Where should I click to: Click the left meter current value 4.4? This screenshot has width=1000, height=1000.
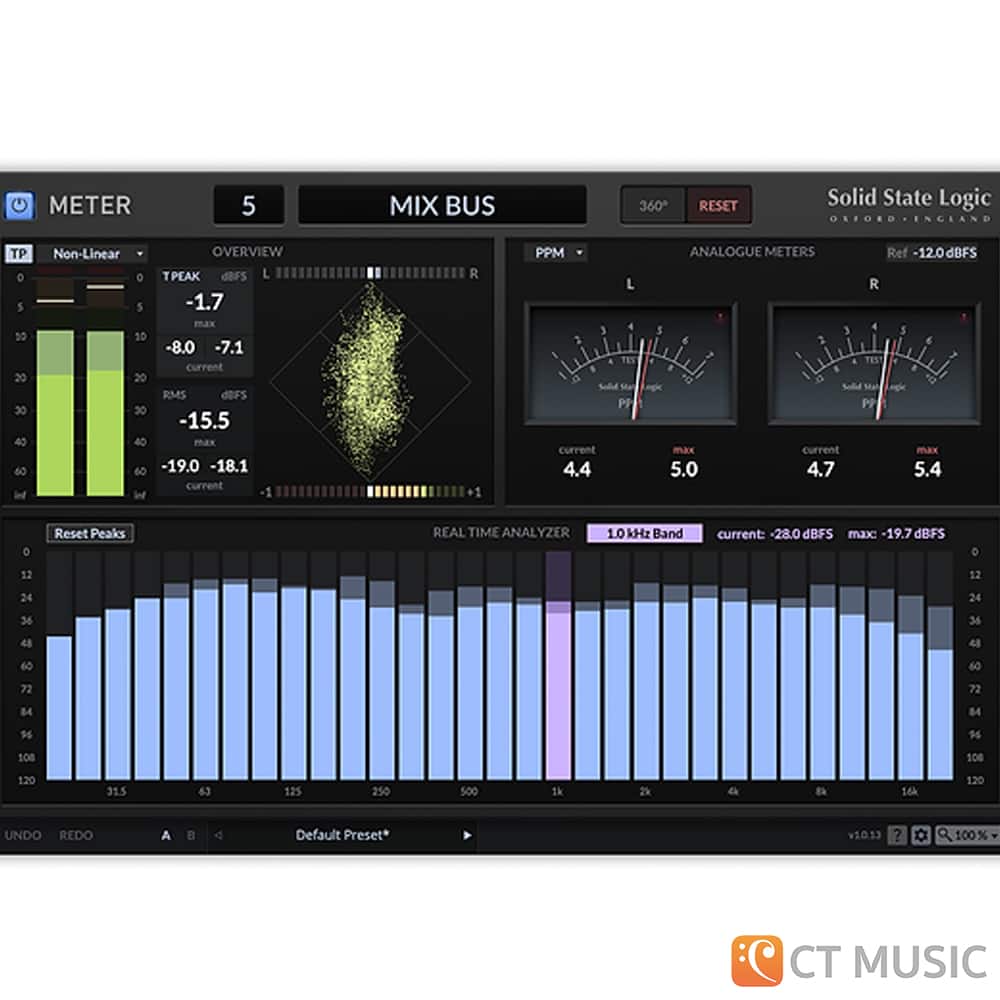(577, 469)
